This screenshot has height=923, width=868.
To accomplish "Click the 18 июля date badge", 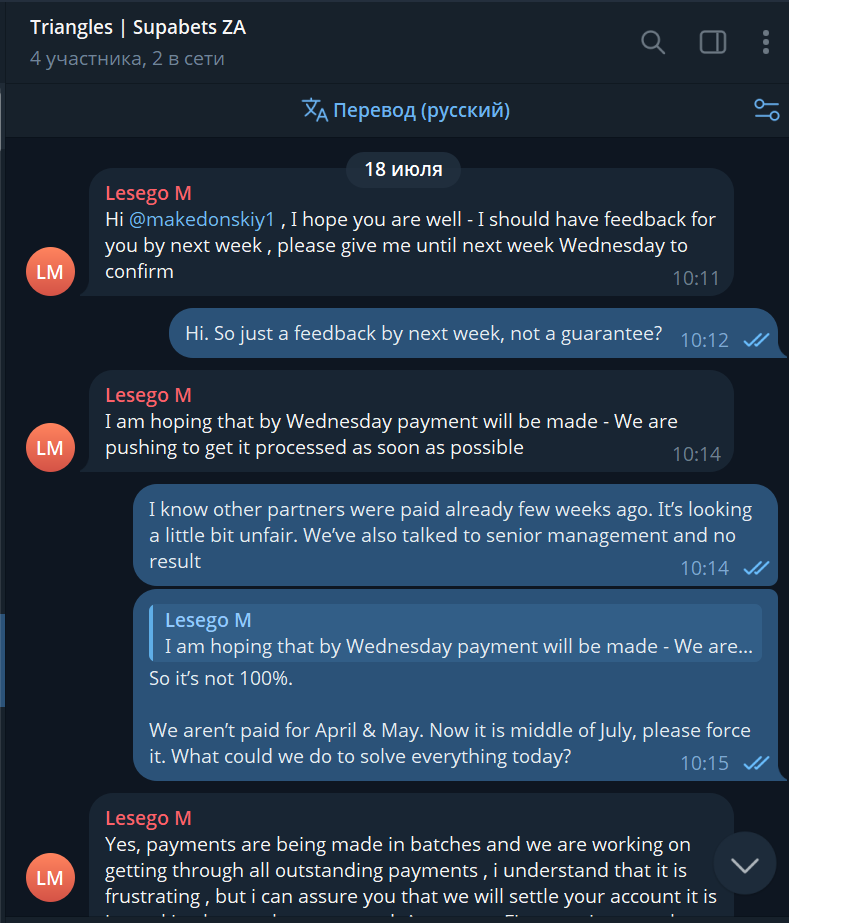I will 403,169.
